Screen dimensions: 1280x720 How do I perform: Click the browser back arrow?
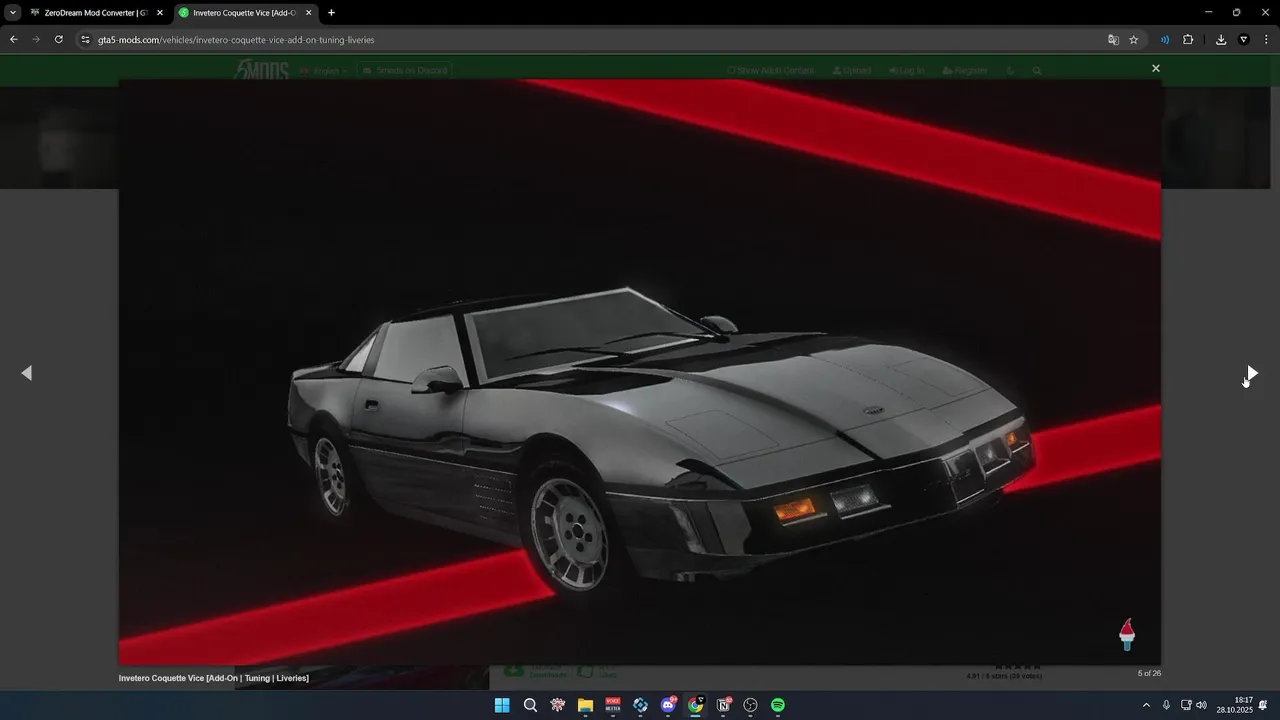coord(14,39)
